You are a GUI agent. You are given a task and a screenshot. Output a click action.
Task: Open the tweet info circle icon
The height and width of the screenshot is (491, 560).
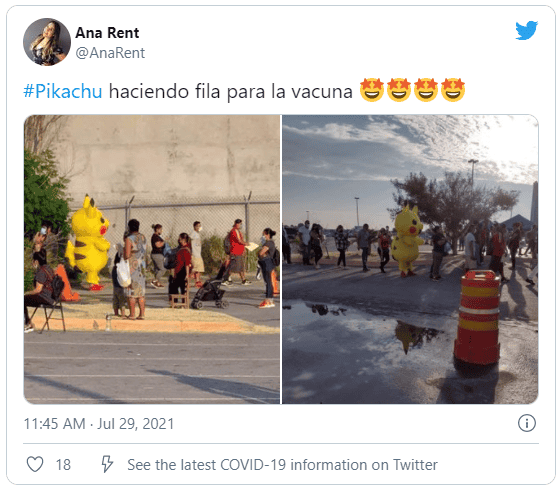527,423
